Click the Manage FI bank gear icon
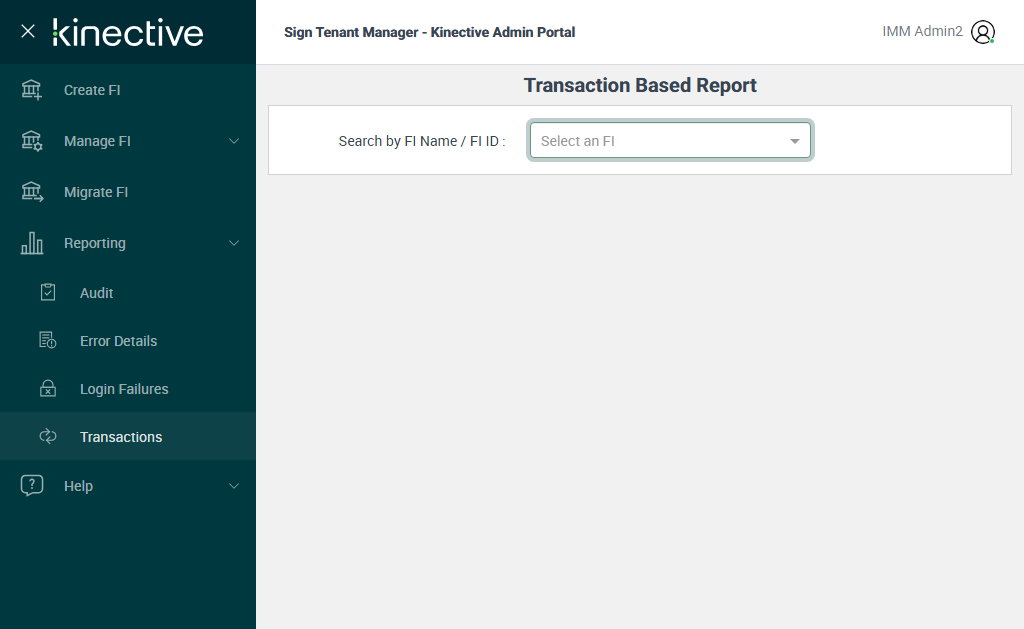Image resolution: width=1024 pixels, height=629 pixels. pyautogui.click(x=31, y=140)
